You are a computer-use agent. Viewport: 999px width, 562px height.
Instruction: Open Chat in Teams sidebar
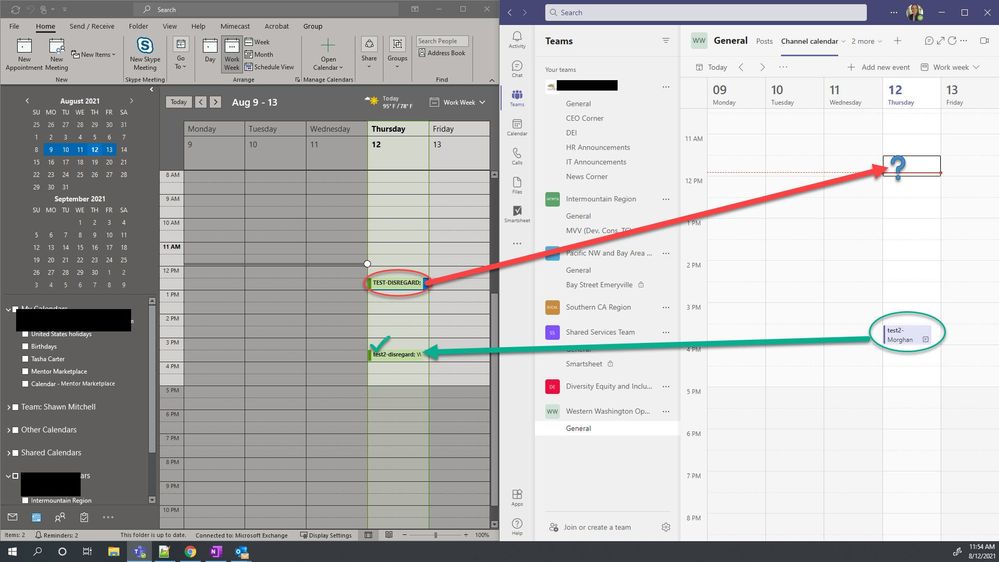(517, 69)
